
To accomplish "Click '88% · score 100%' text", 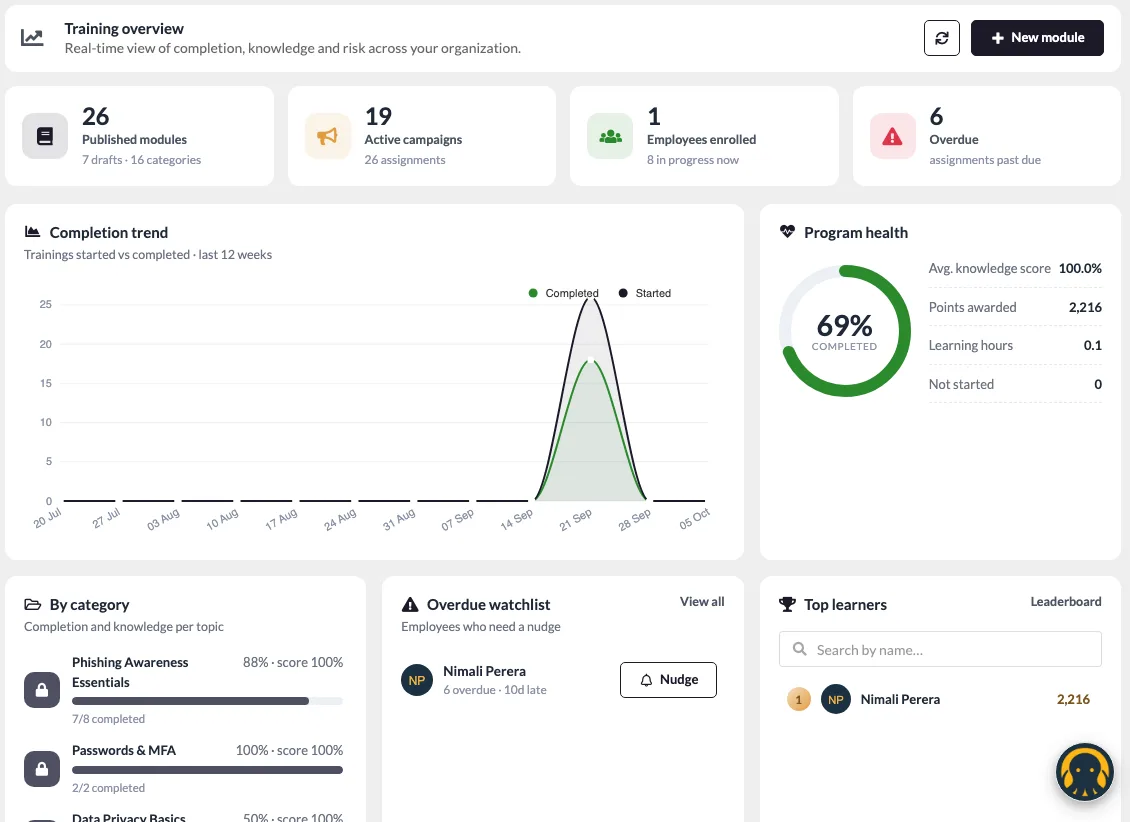I will click(293, 662).
